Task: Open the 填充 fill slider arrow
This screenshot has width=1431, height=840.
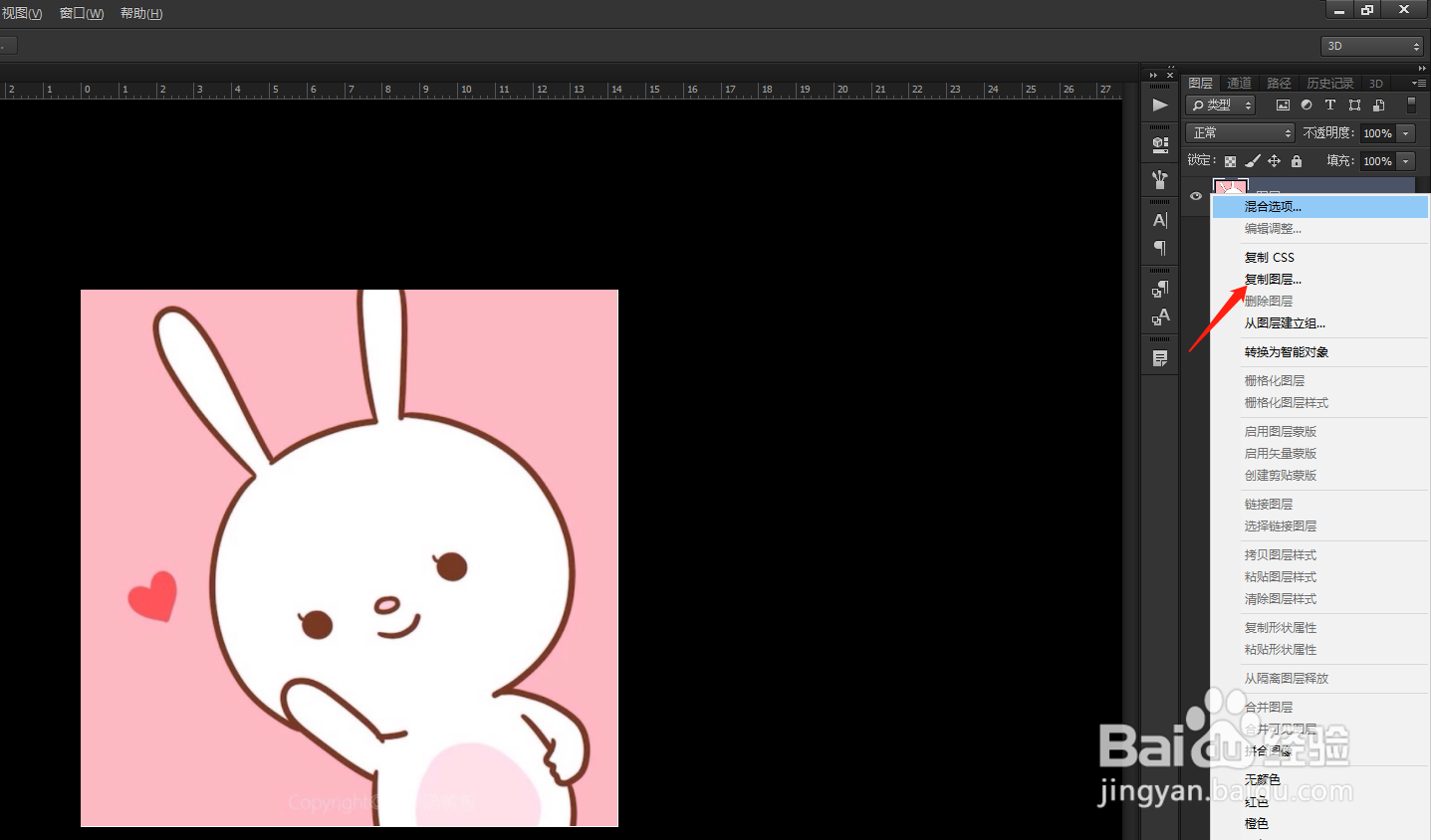Action: pyautogui.click(x=1406, y=161)
